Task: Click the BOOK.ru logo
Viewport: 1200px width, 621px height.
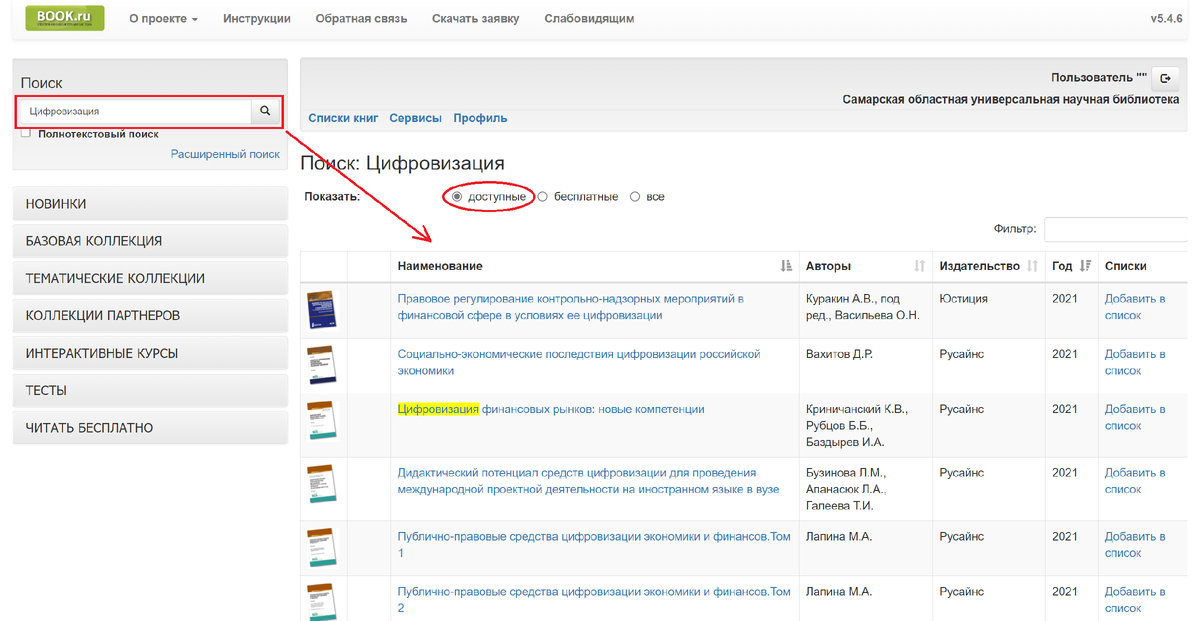Action: tap(65, 18)
